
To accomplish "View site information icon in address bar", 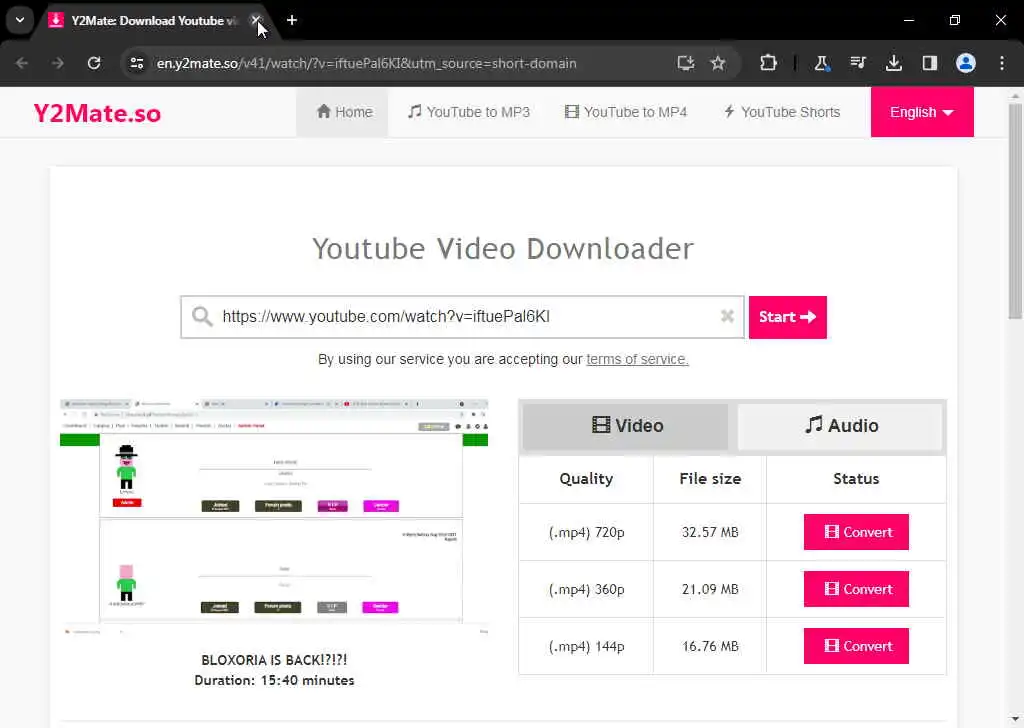I will point(136,63).
